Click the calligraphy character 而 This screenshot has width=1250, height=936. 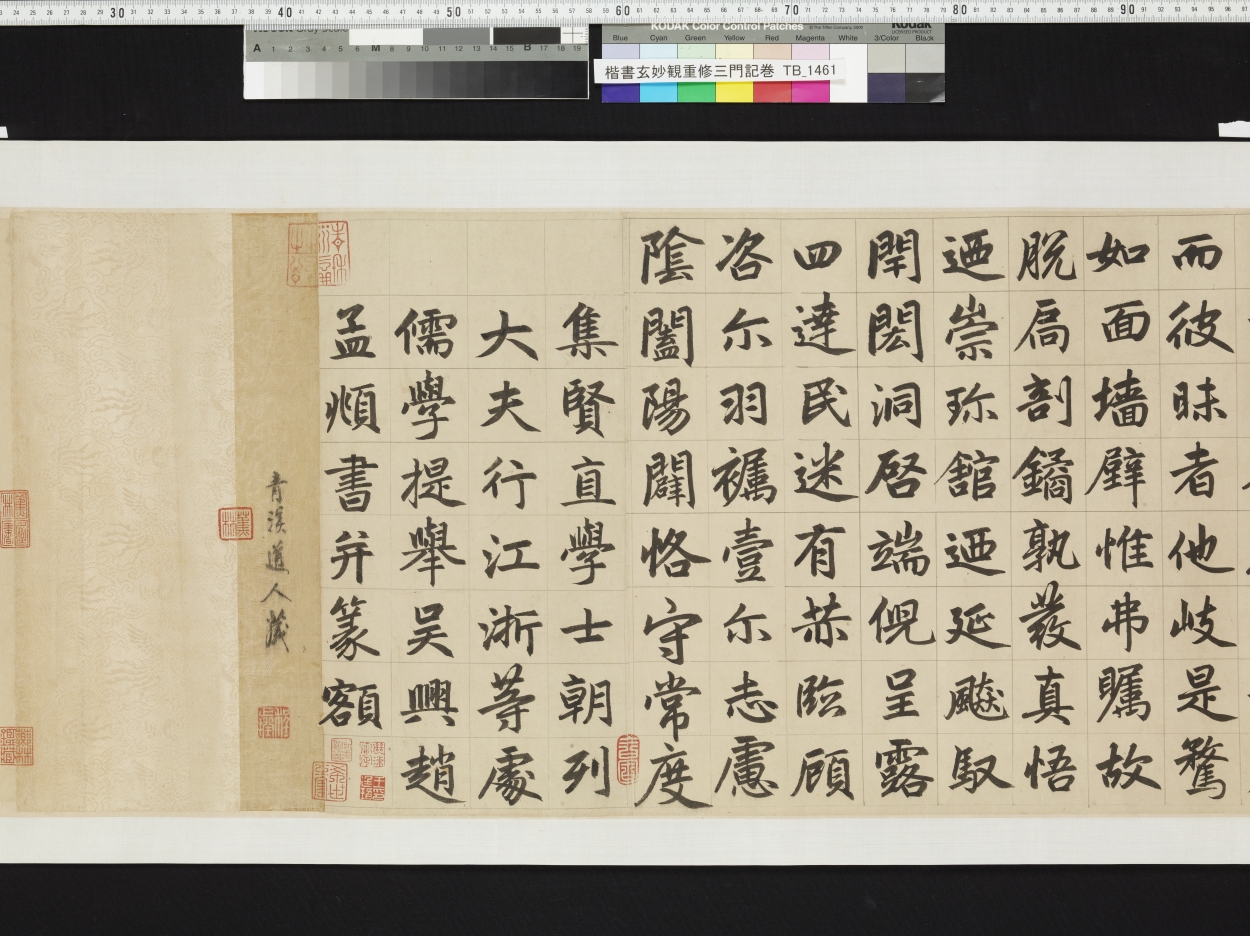click(x=1197, y=255)
